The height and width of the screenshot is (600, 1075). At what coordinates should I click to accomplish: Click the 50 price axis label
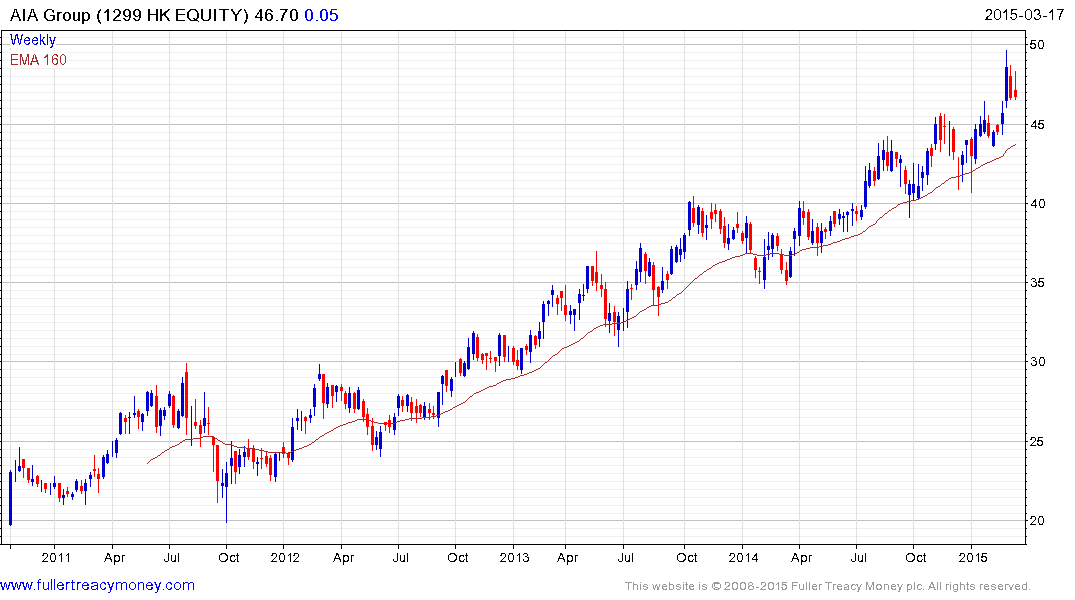(x=1038, y=45)
